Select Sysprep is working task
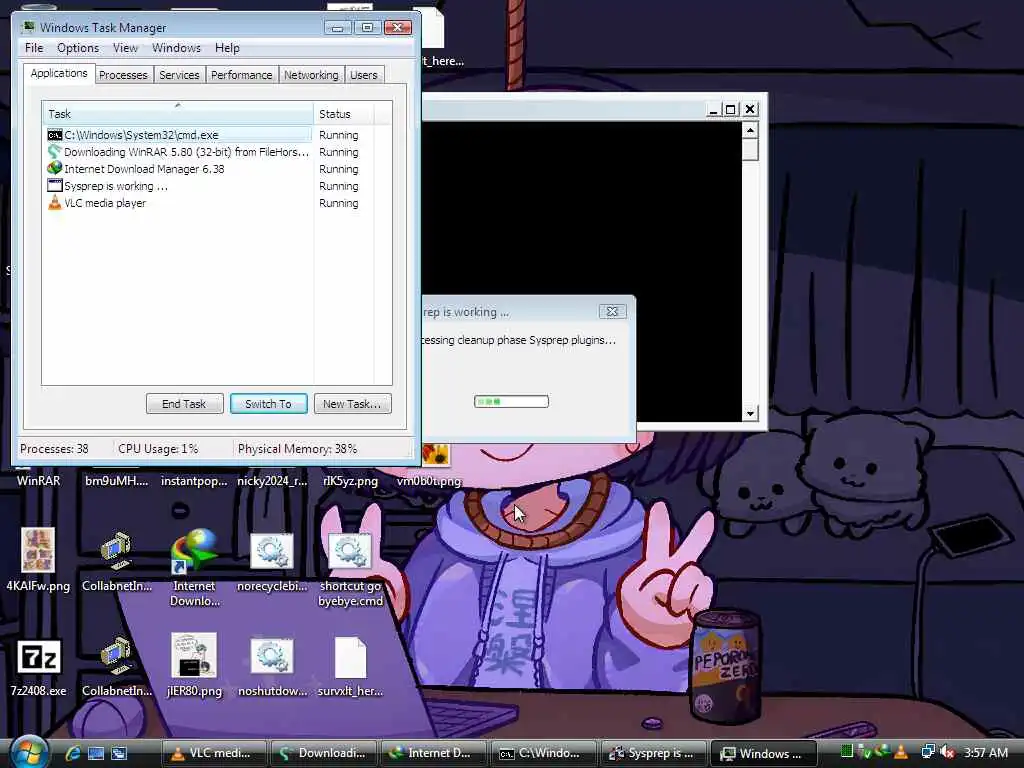Viewport: 1024px width, 768px height. 178,185
